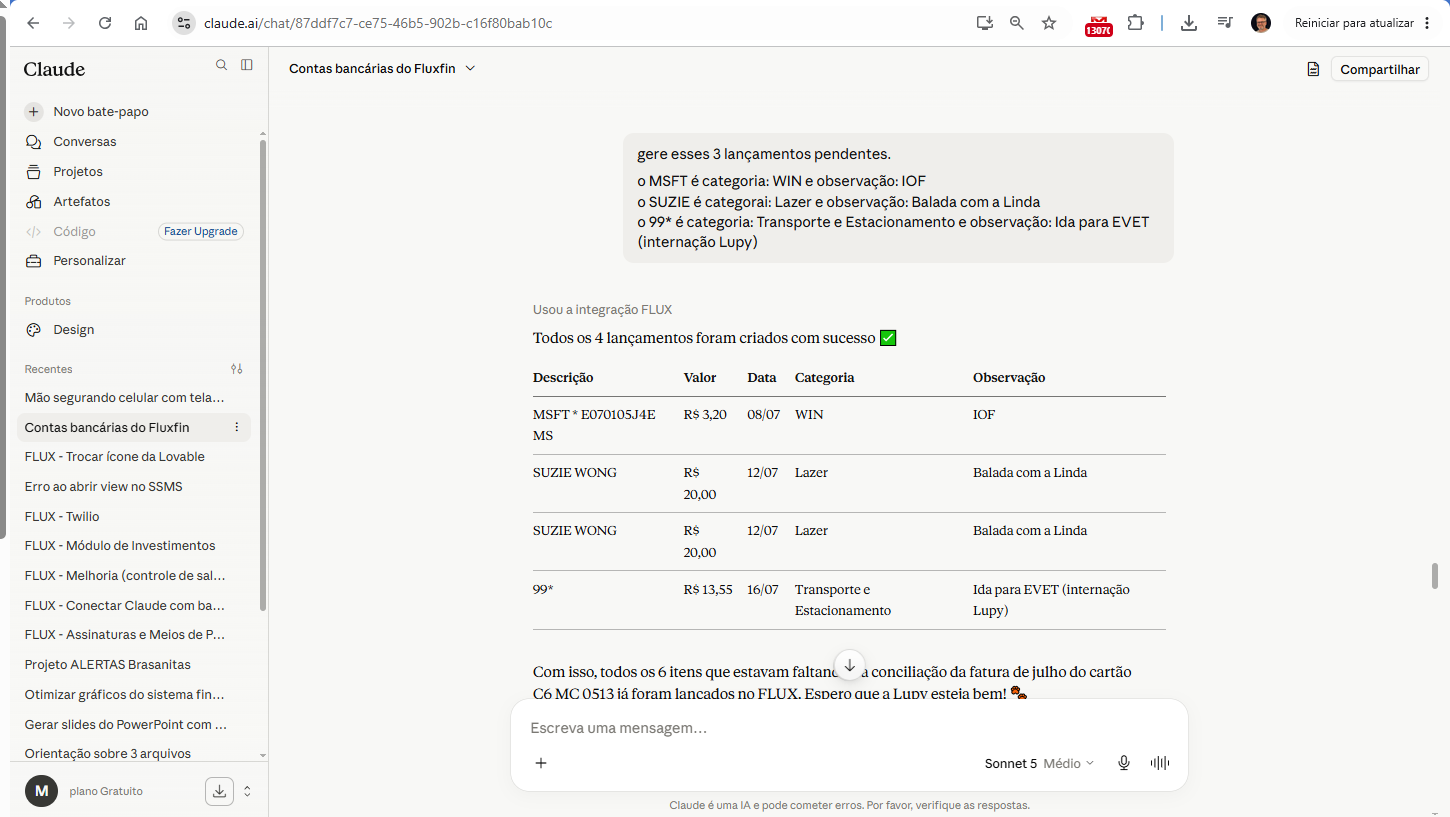Open browser downloads icon
The image size is (1450, 817).
point(1189,23)
